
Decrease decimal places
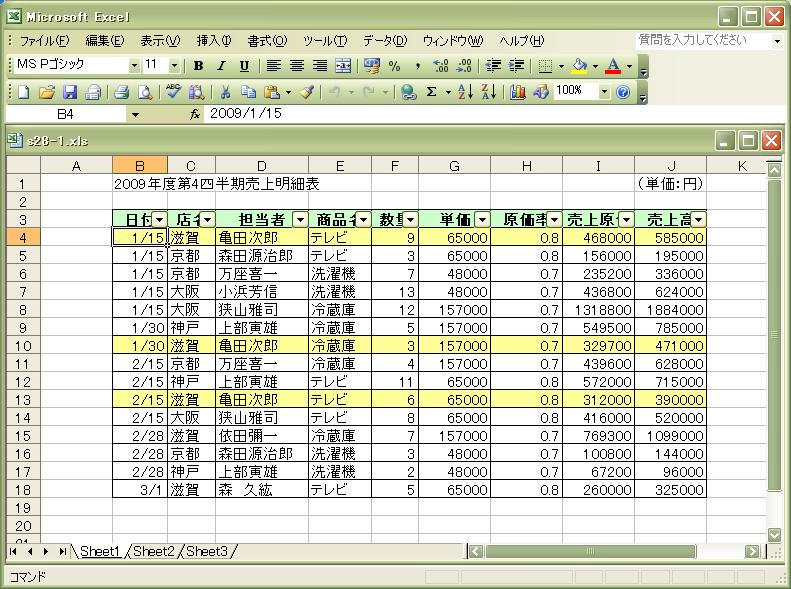point(464,66)
